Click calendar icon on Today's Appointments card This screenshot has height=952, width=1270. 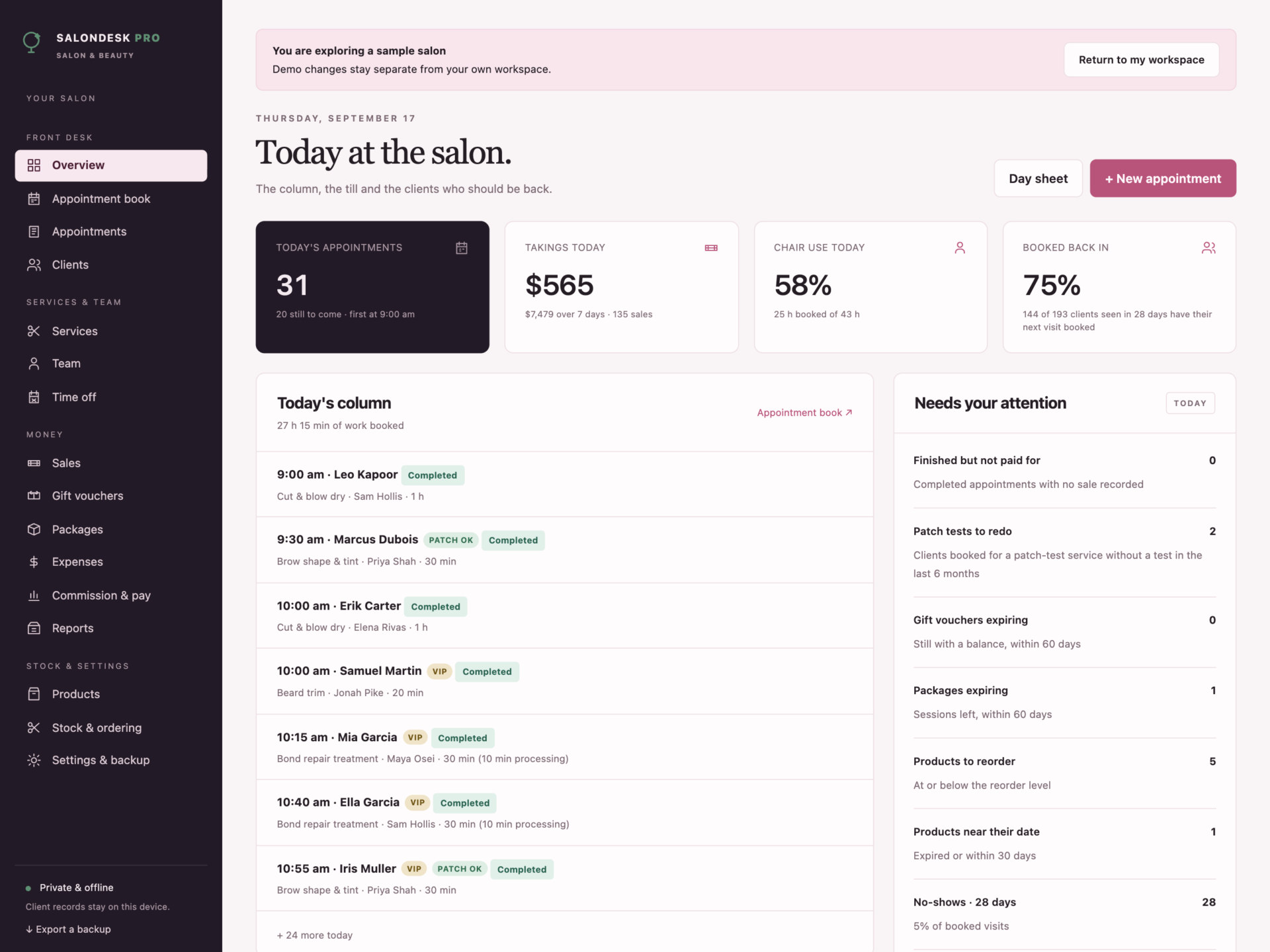(462, 248)
